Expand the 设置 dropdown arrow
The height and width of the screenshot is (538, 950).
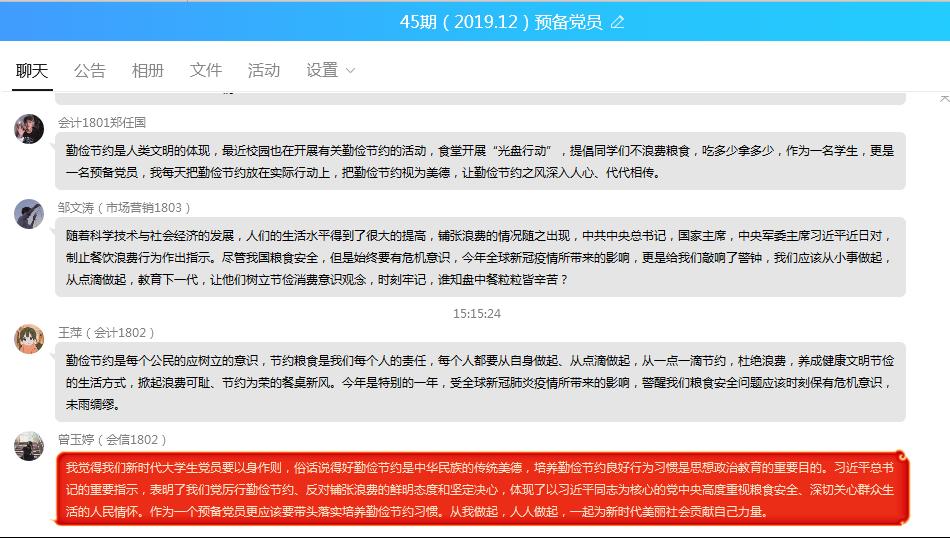[x=350, y=71]
